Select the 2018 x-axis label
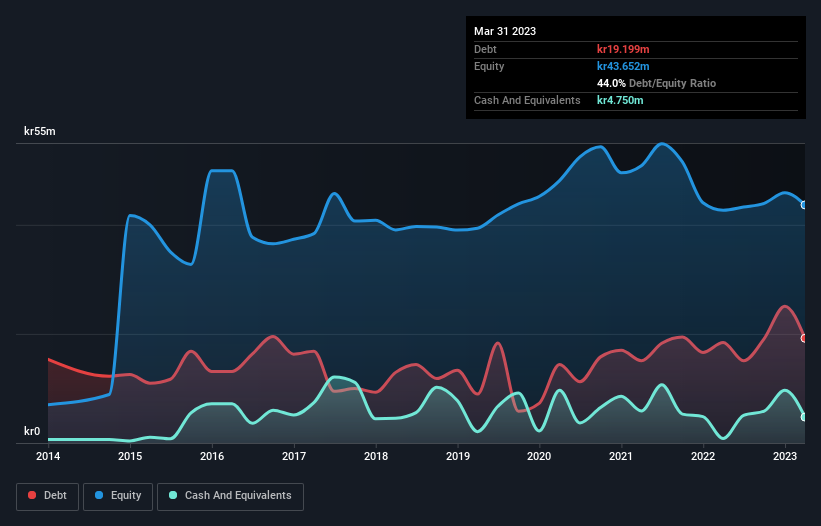Viewport: 821px width, 526px height. (x=376, y=456)
